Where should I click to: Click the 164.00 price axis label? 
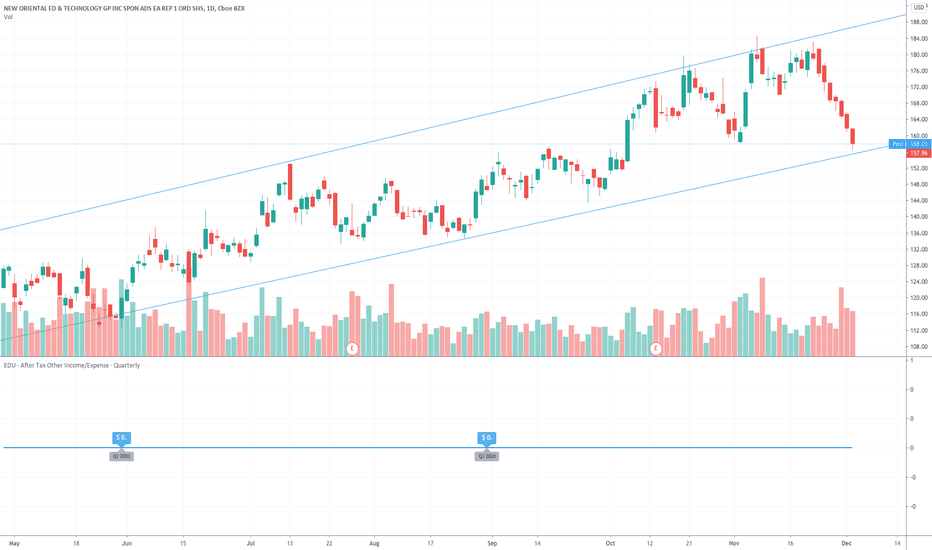coord(919,120)
